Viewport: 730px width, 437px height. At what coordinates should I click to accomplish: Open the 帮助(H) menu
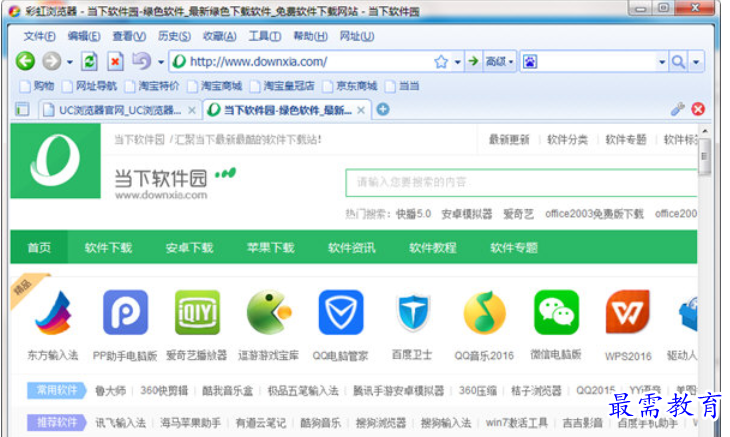[310, 36]
